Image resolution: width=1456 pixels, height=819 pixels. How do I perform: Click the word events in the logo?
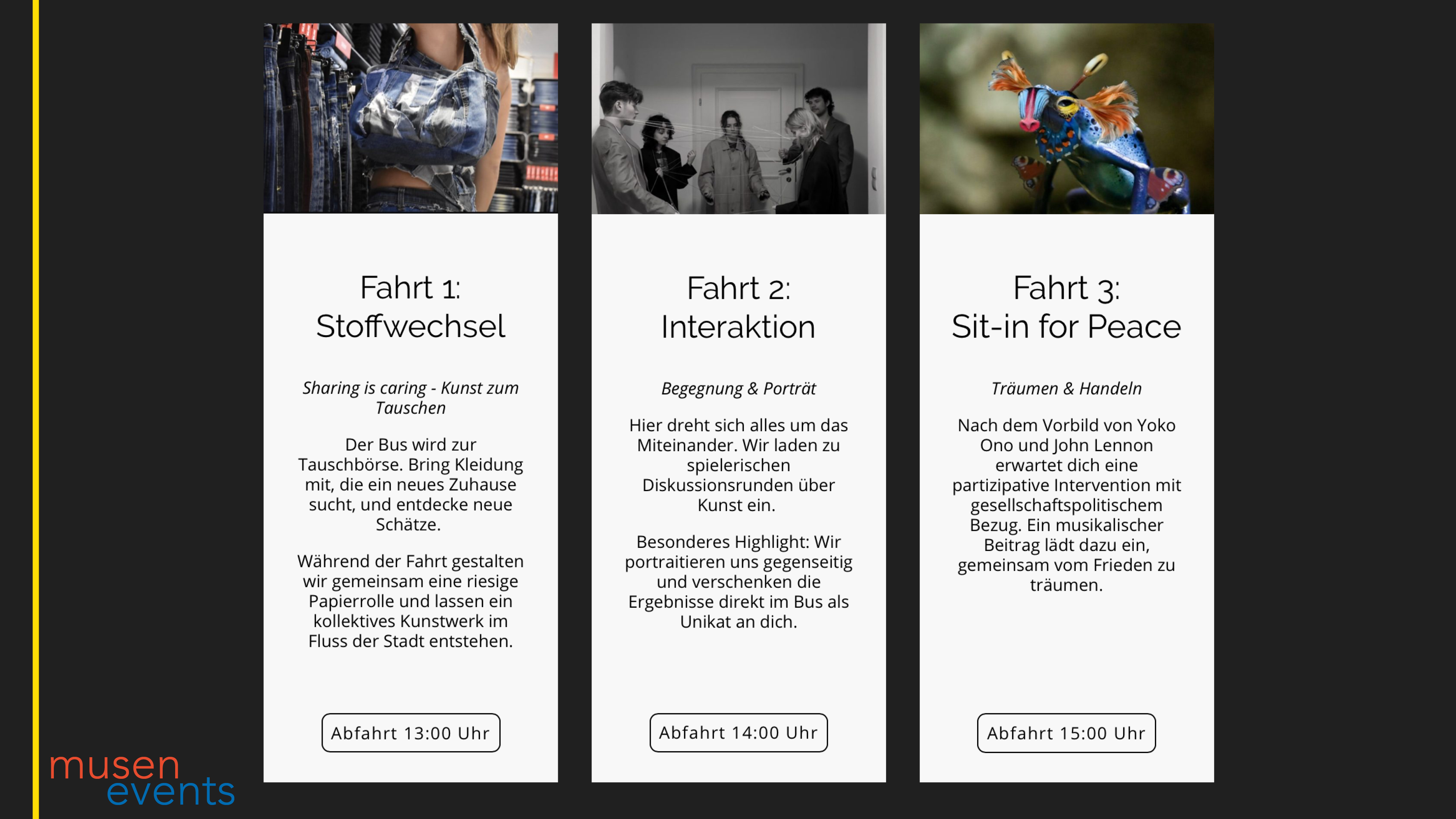171,791
